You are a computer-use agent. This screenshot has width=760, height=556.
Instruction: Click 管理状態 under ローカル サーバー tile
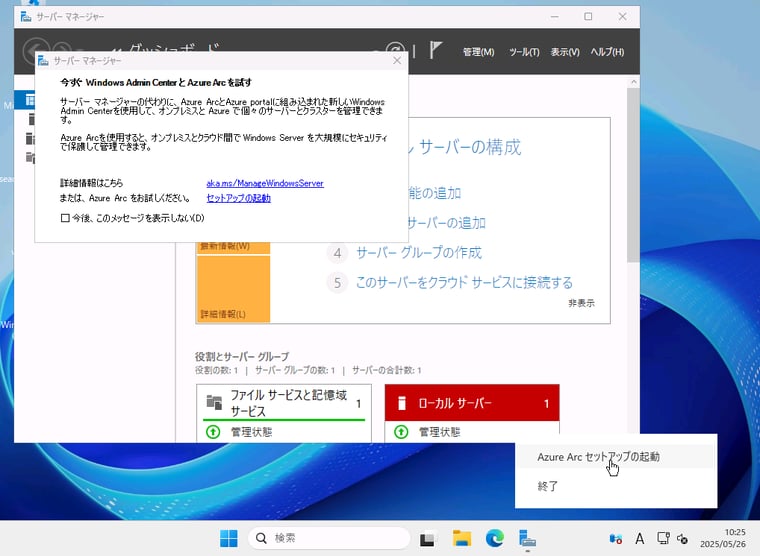[439, 432]
